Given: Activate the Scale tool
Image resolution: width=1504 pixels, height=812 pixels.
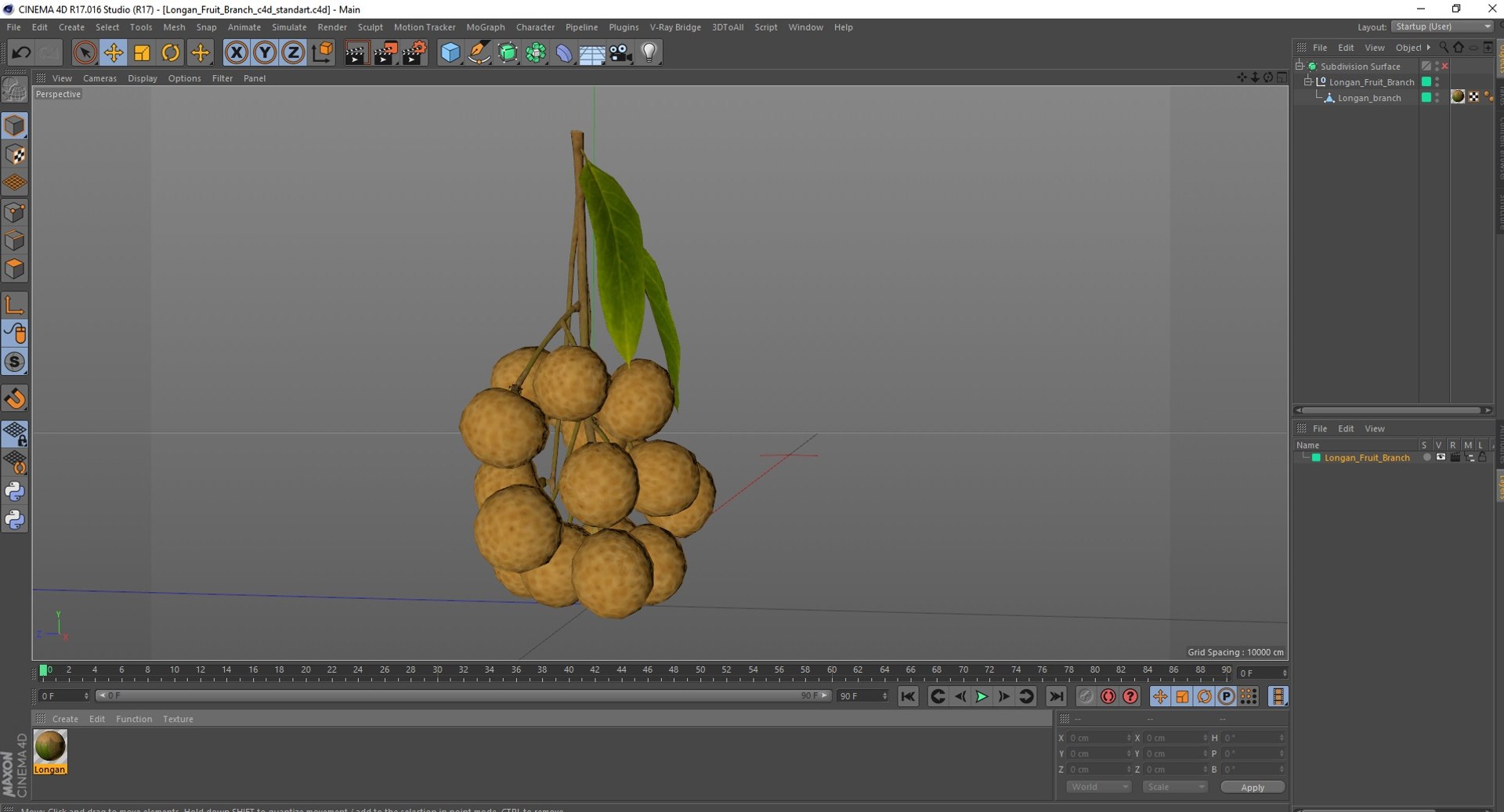Looking at the screenshot, I should [x=142, y=53].
